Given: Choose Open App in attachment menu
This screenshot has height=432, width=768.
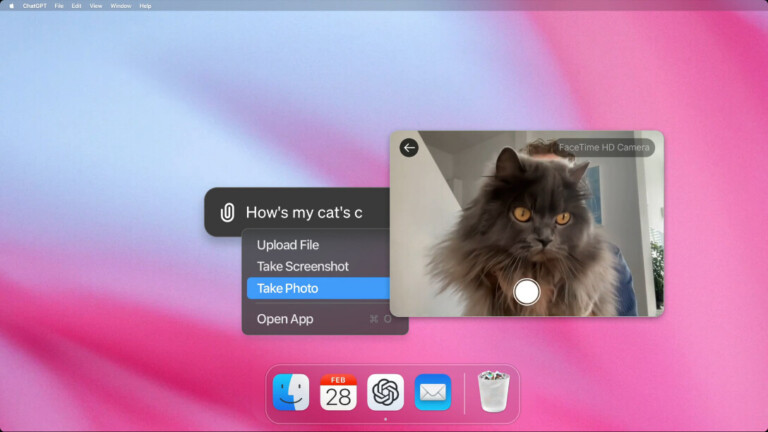Looking at the screenshot, I should [285, 319].
